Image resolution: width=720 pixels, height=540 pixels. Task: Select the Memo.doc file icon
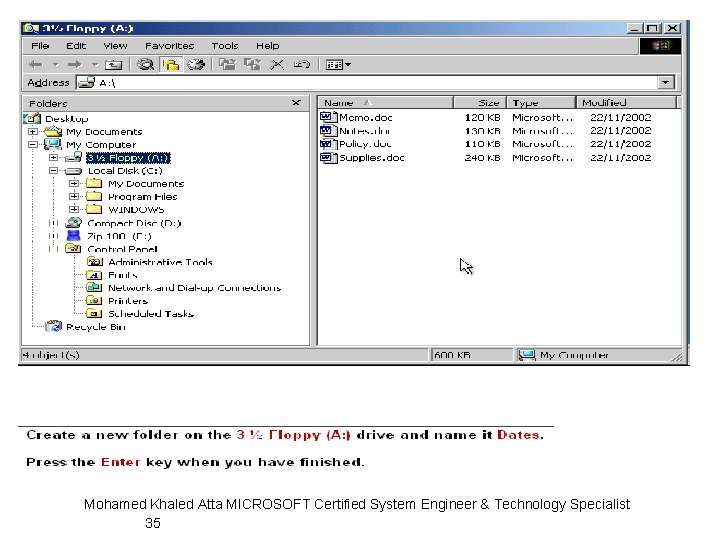(x=328, y=117)
